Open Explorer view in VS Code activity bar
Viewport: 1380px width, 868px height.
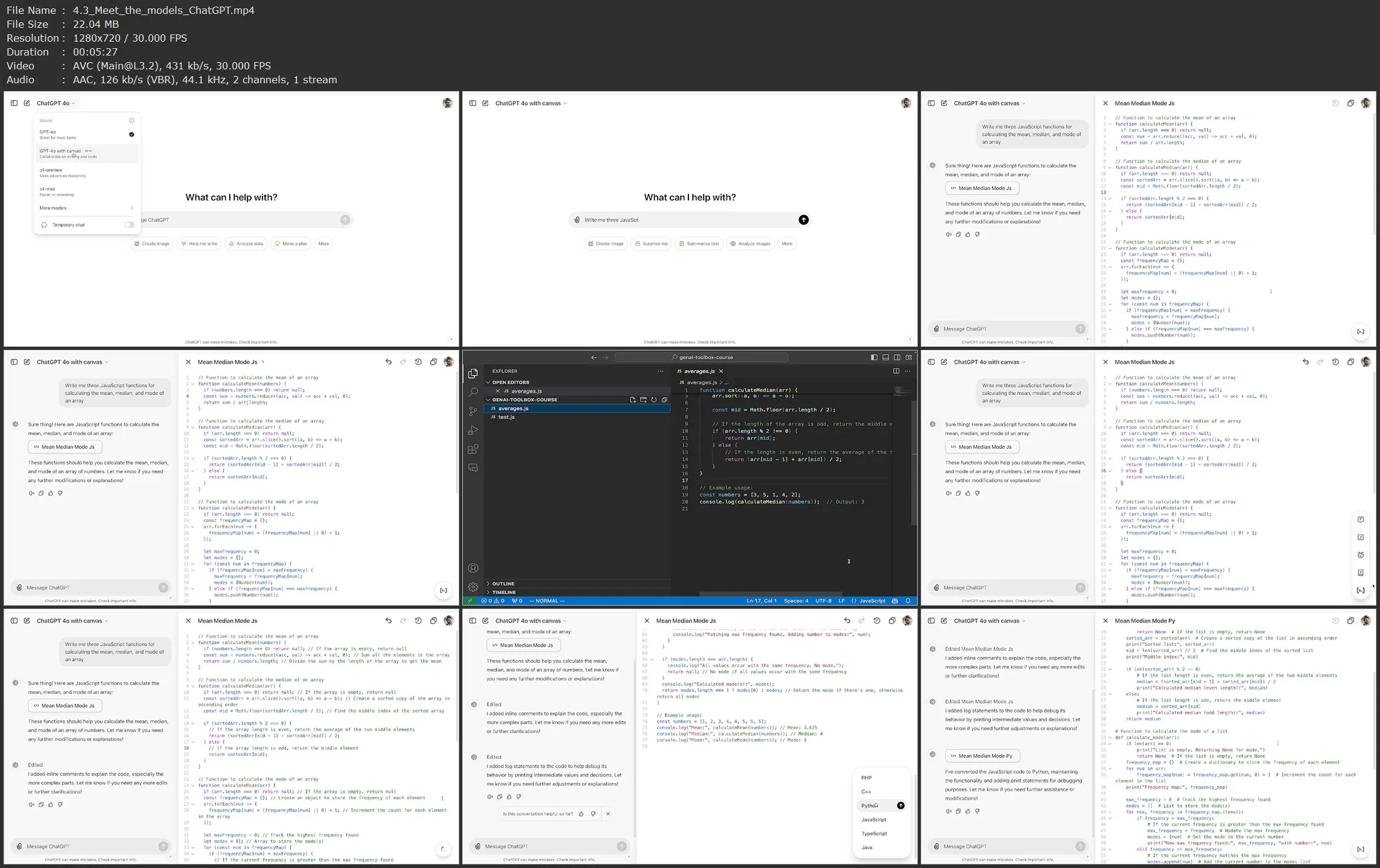tap(473, 374)
